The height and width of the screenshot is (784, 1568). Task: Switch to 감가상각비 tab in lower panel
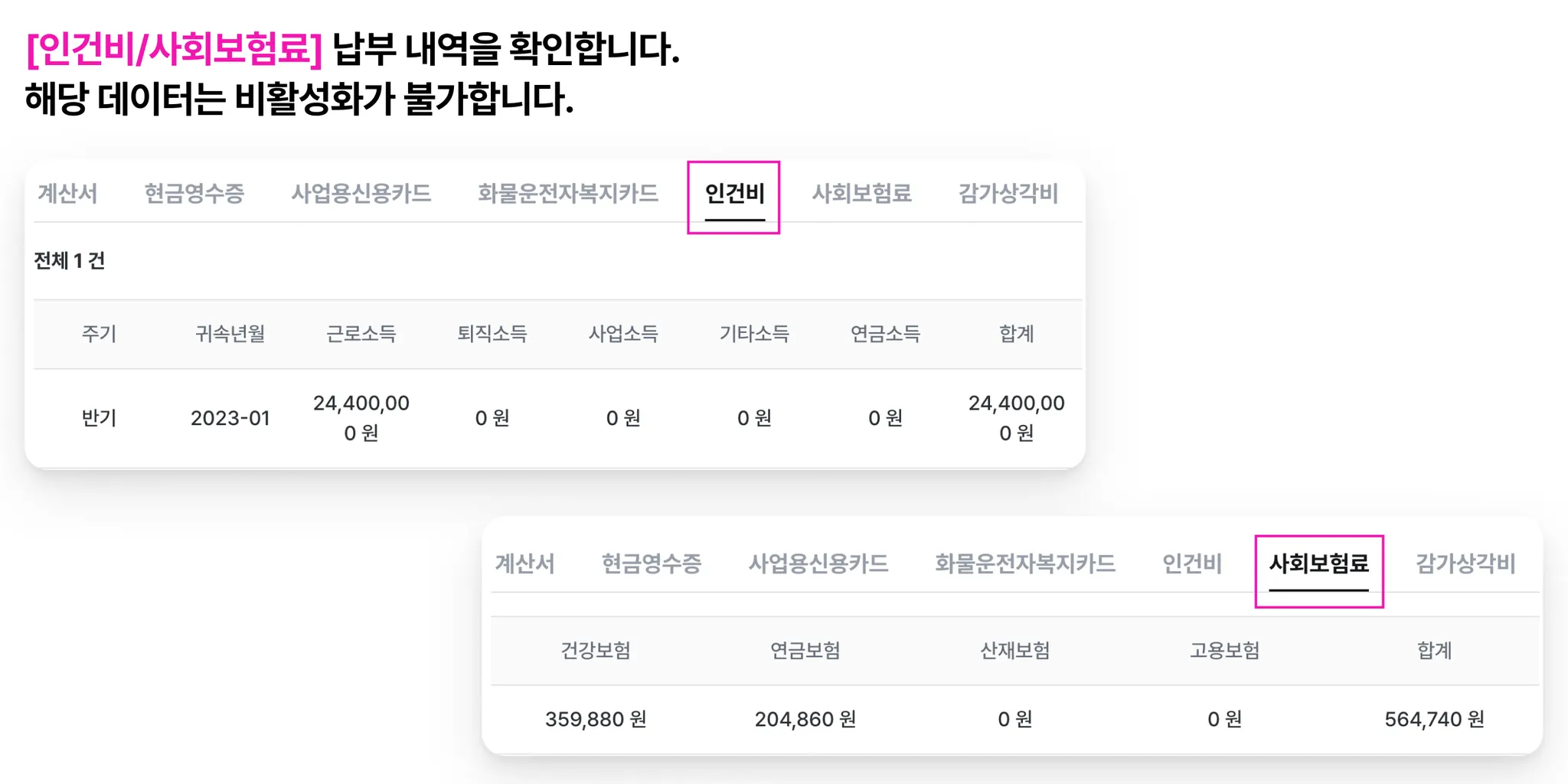click(1465, 563)
